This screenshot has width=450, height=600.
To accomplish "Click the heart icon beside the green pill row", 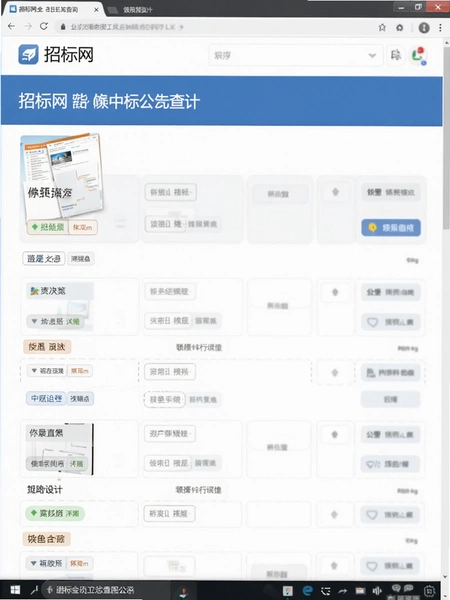I will tap(372, 515).
